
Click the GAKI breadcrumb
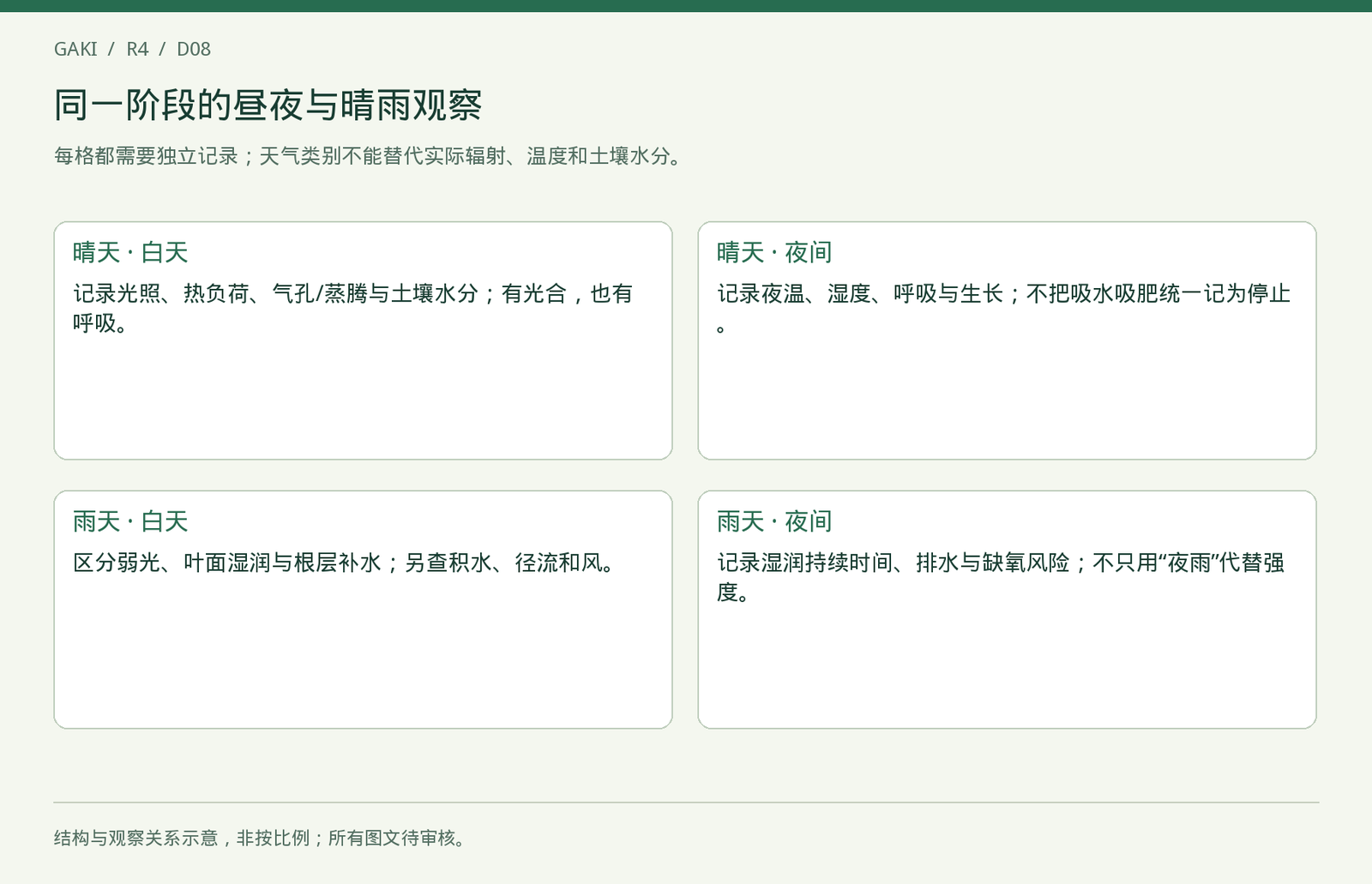tap(75, 49)
